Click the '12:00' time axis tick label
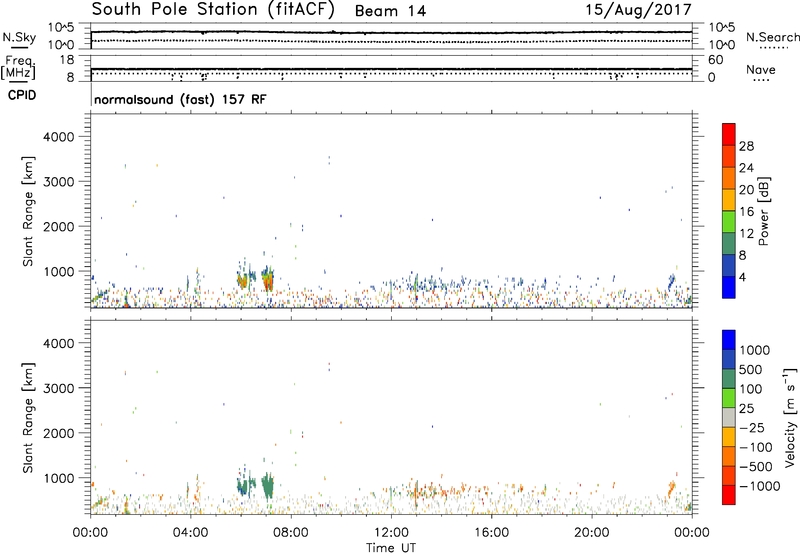 click(x=391, y=533)
